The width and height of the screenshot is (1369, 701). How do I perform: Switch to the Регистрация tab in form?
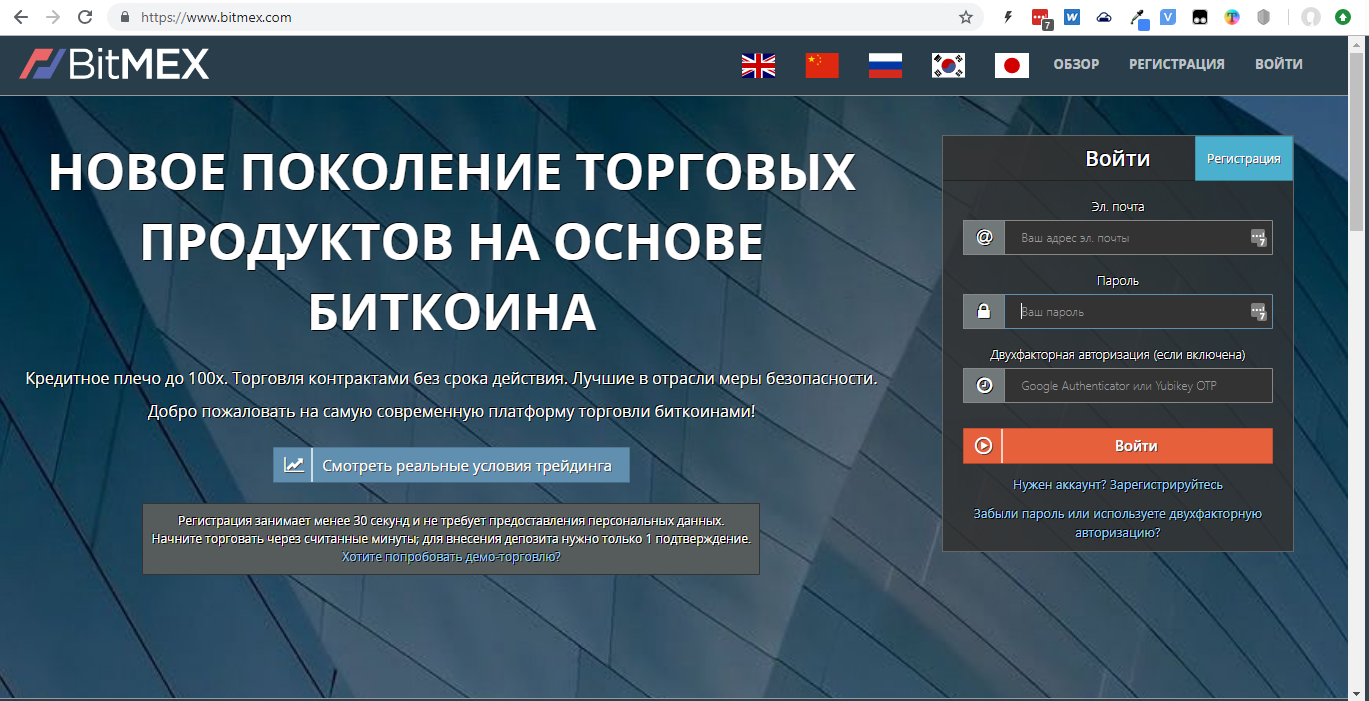(x=1243, y=159)
